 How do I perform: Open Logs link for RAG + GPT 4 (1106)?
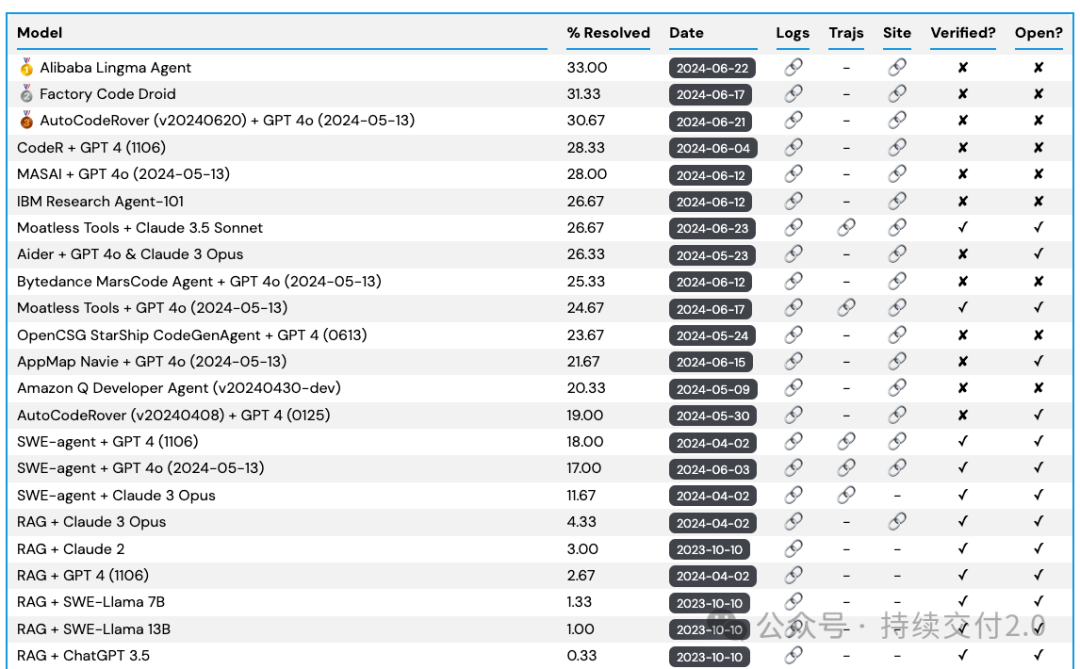point(793,575)
